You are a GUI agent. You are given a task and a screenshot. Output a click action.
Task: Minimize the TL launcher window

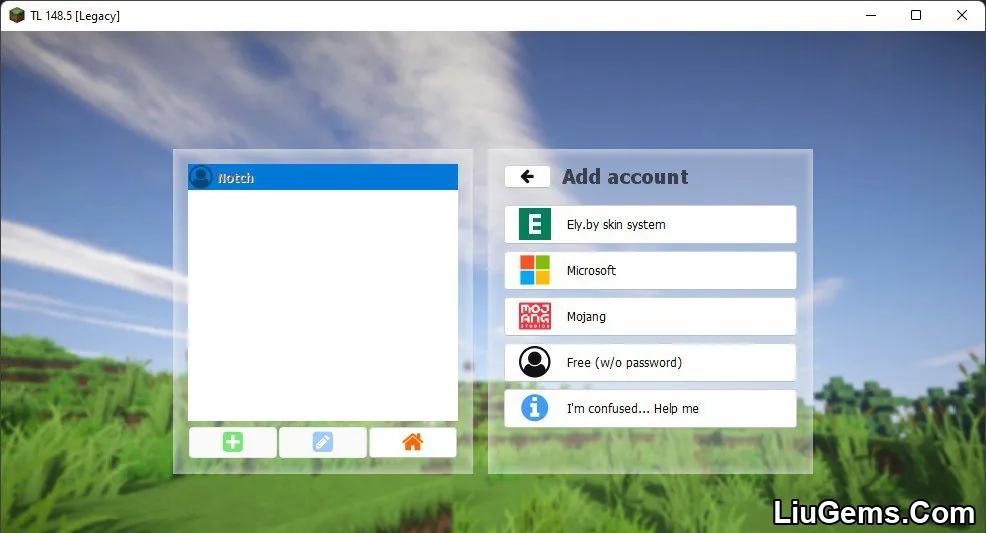coord(871,15)
